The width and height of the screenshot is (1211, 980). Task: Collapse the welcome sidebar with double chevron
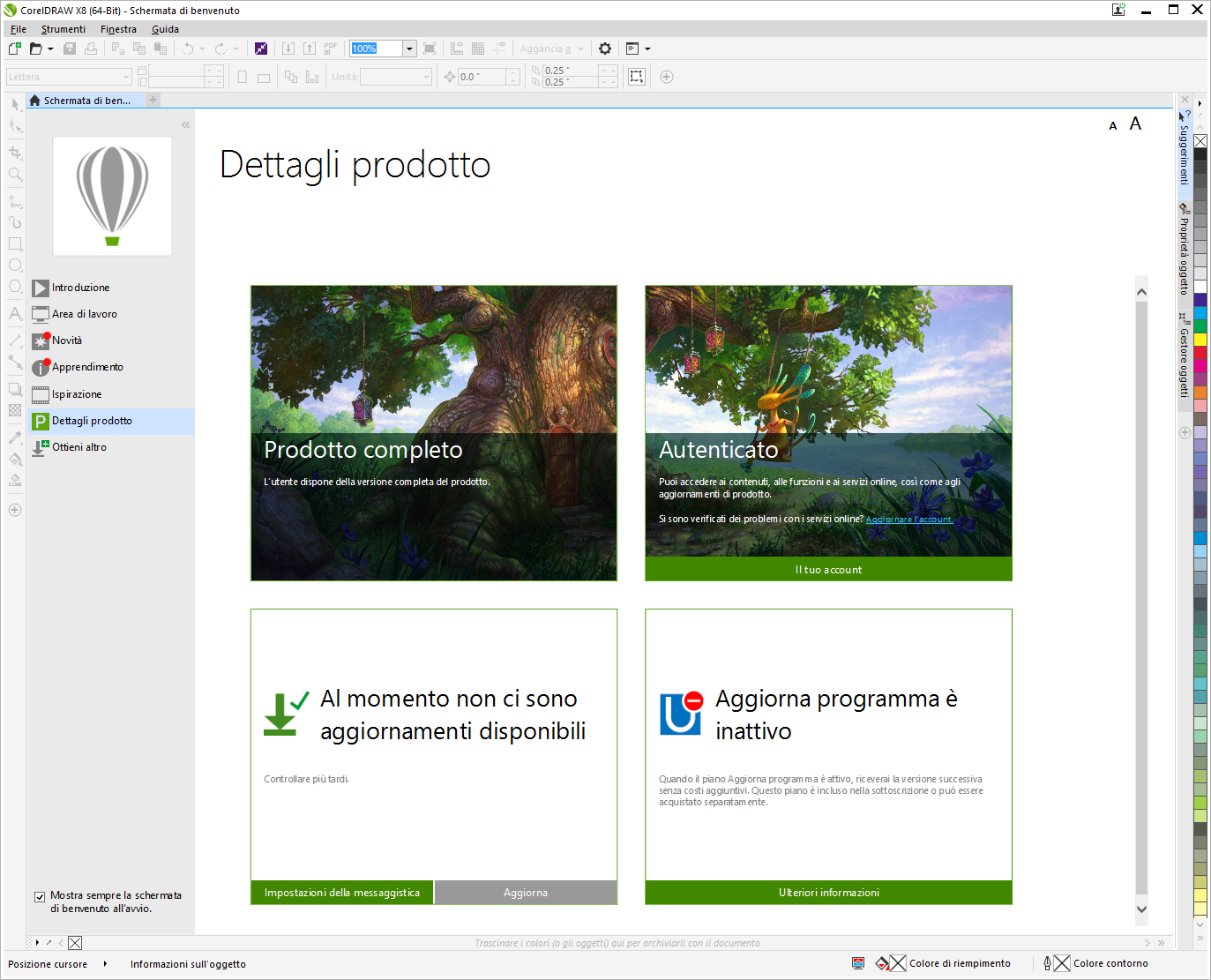185,124
